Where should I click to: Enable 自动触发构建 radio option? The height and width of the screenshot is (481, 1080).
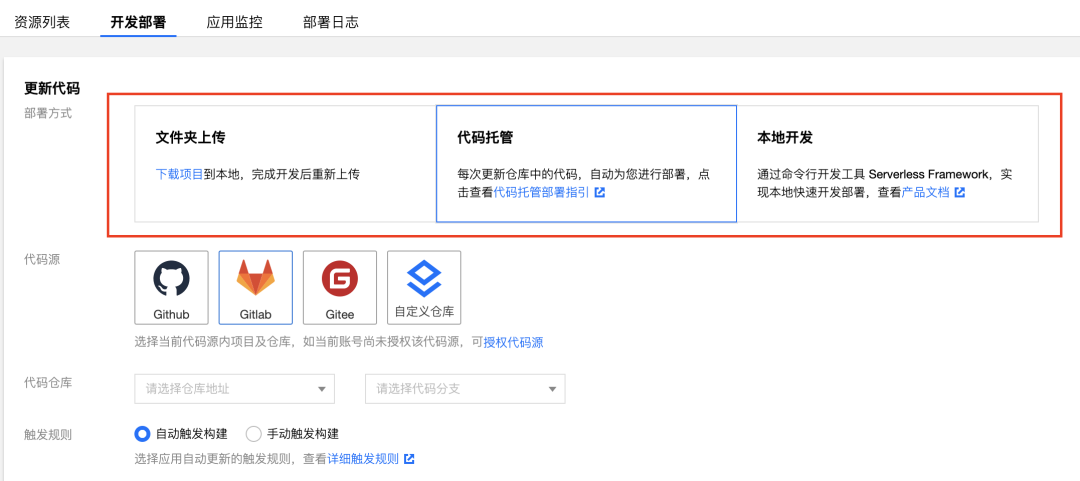(142, 434)
